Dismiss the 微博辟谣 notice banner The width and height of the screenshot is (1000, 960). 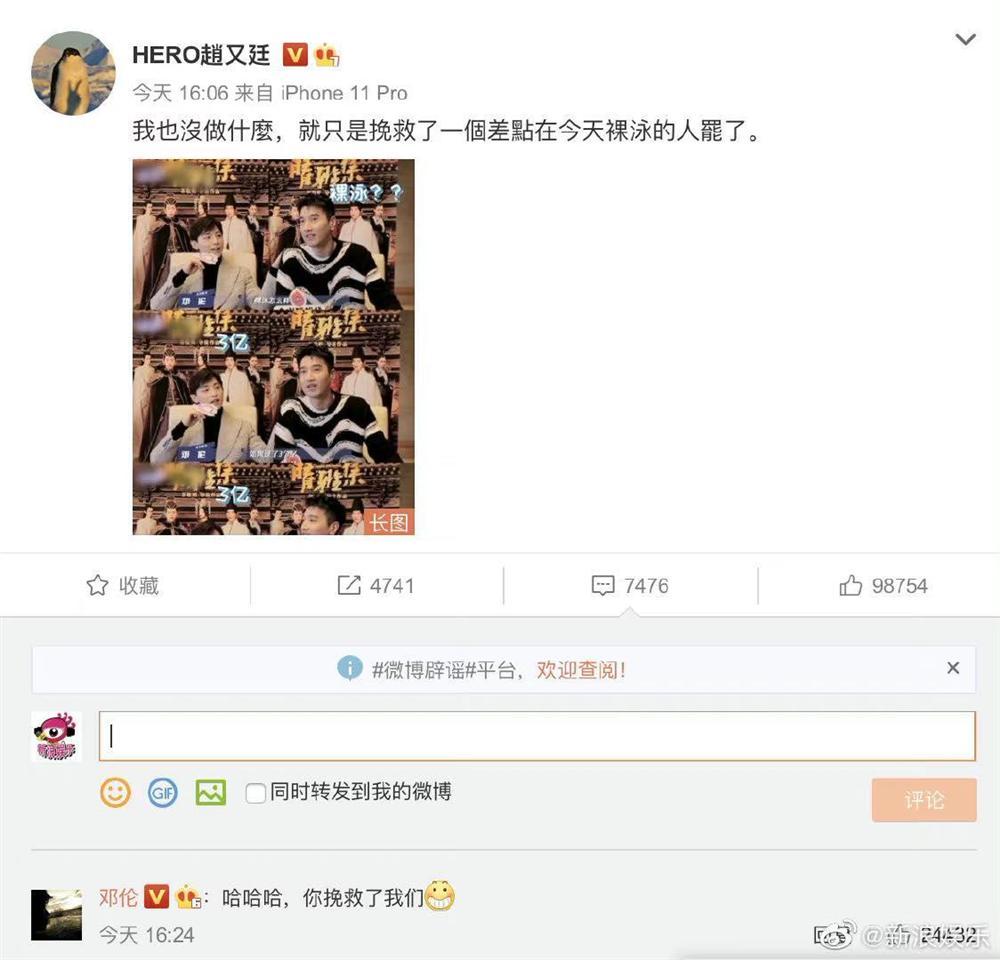pyautogui.click(x=953, y=668)
